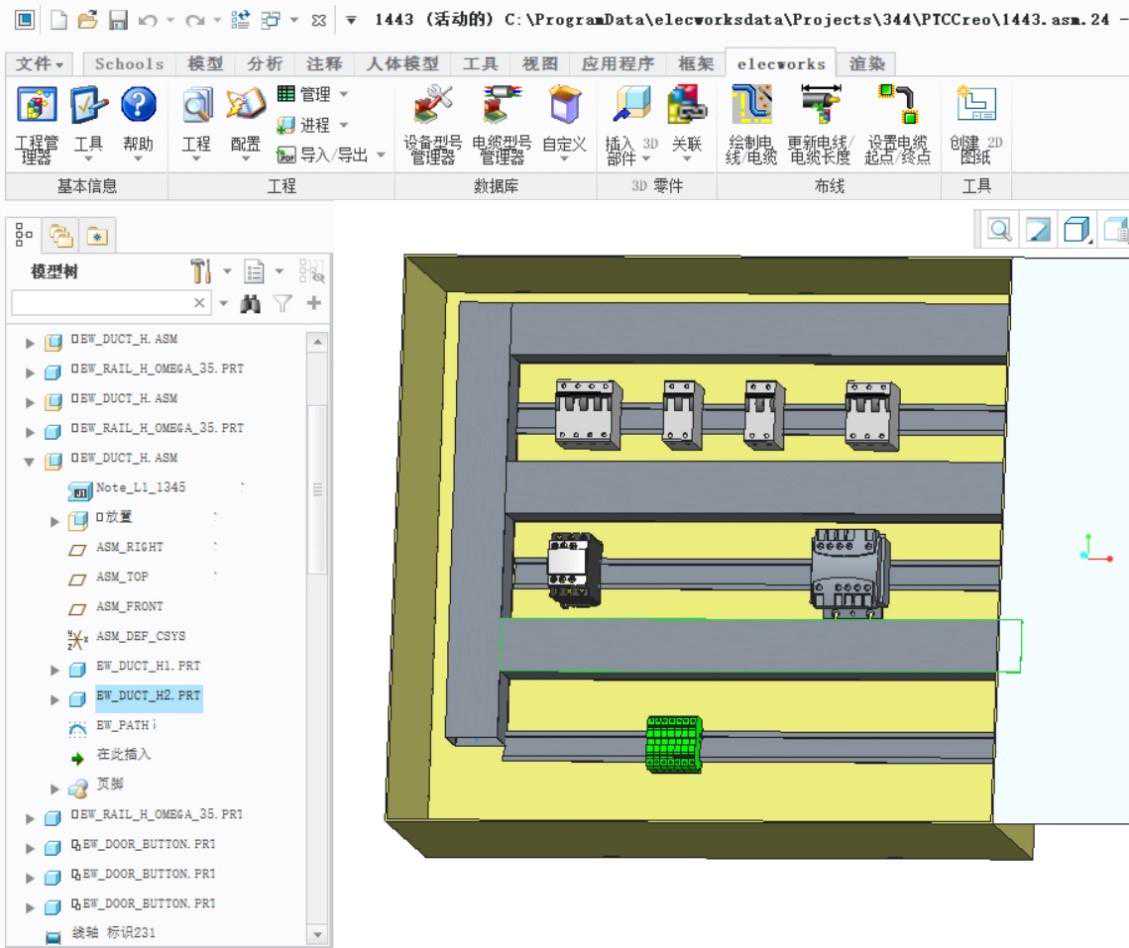Open the 文件 menu
Viewport: 1129px width, 948px height.
click(x=43, y=63)
